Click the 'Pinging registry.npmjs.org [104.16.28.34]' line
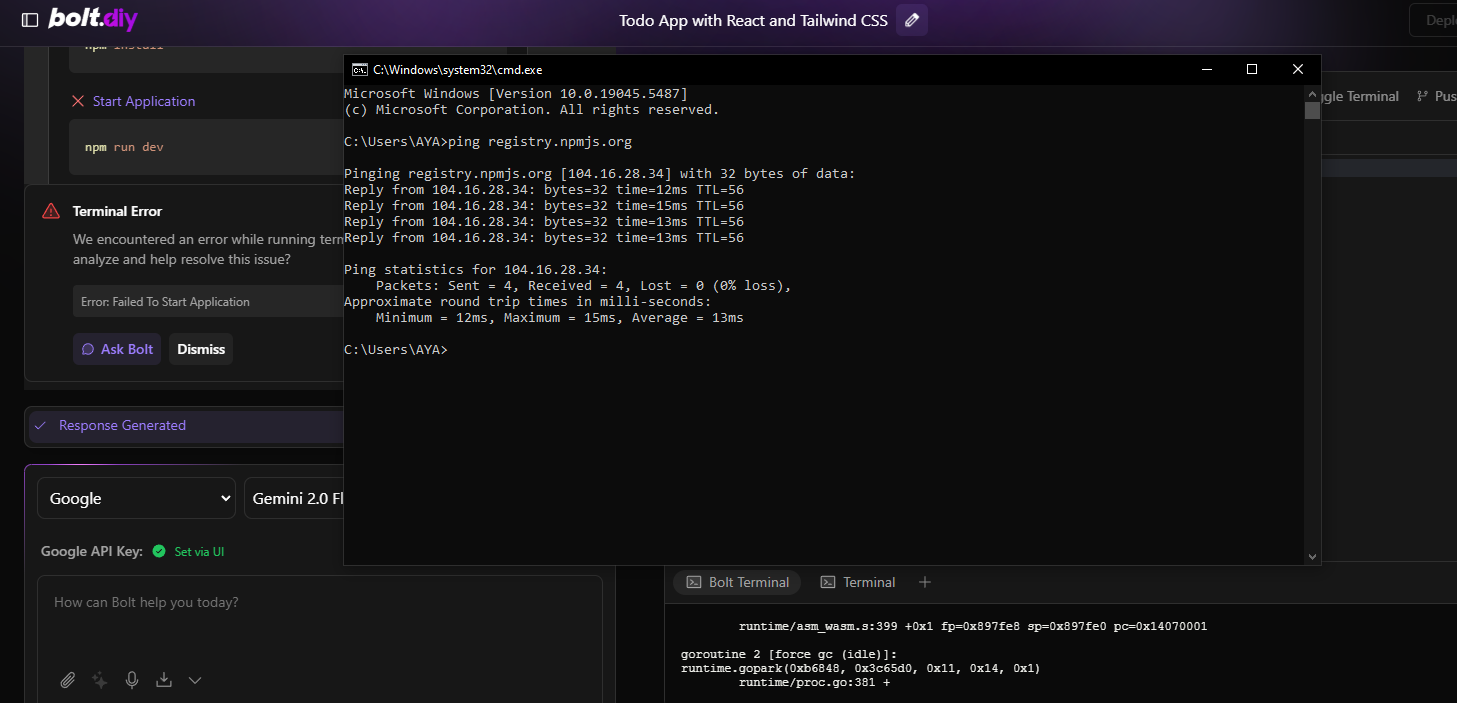1457x703 pixels. 600,174
